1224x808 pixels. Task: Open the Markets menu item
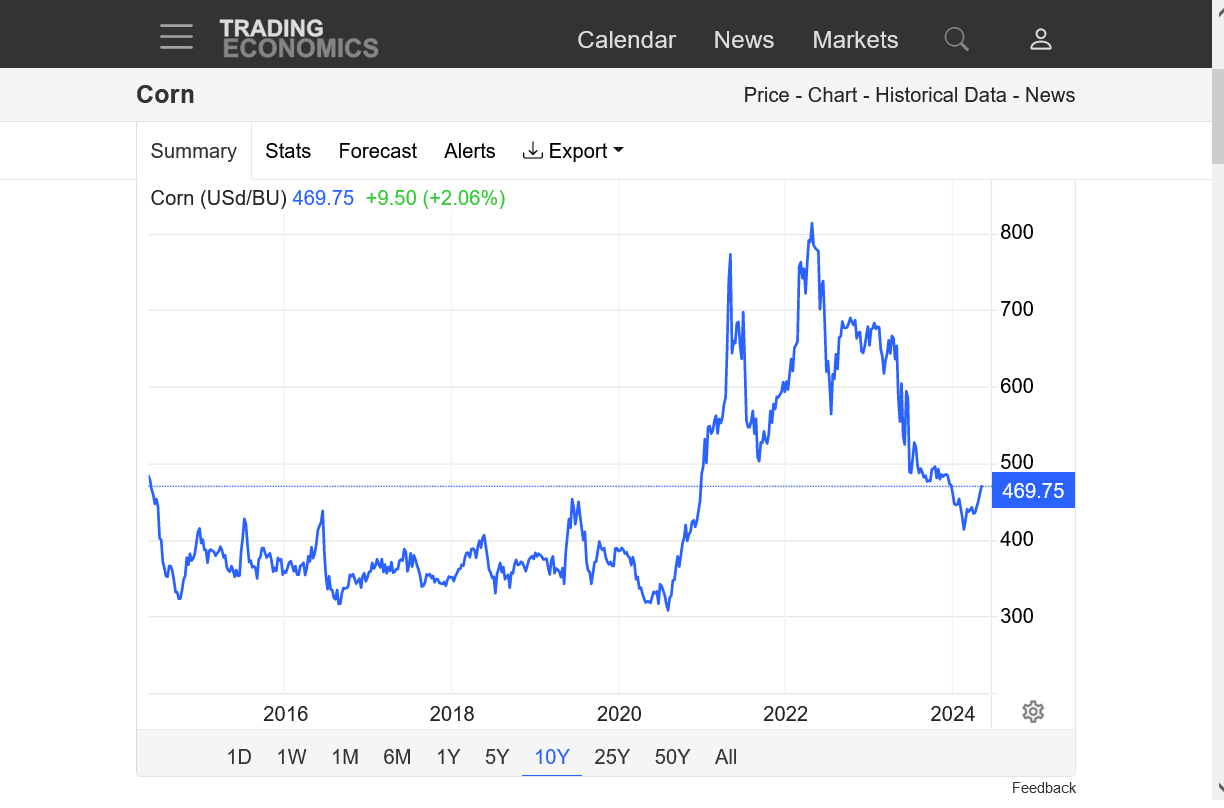point(855,40)
